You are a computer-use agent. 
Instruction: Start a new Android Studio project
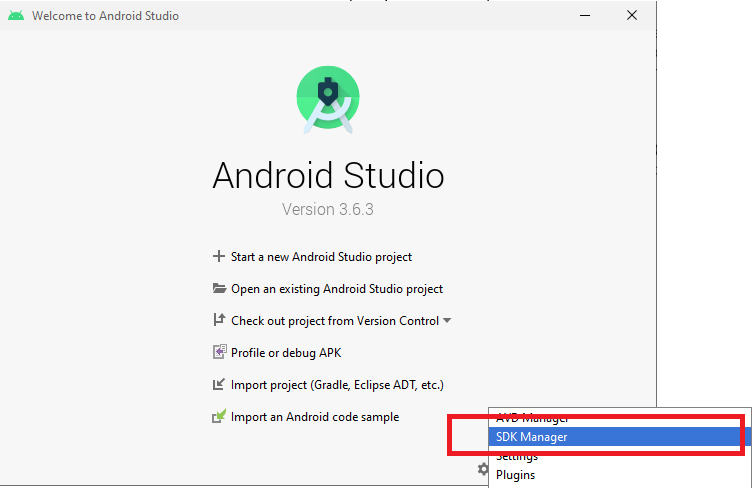tap(321, 257)
